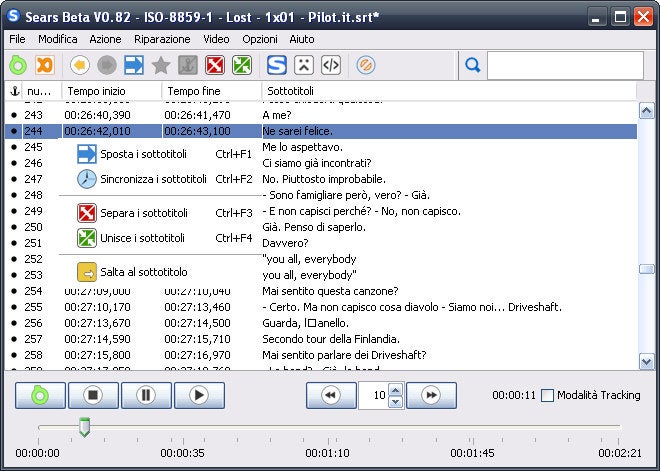
Task: Open the Video menu
Action: (x=216, y=39)
